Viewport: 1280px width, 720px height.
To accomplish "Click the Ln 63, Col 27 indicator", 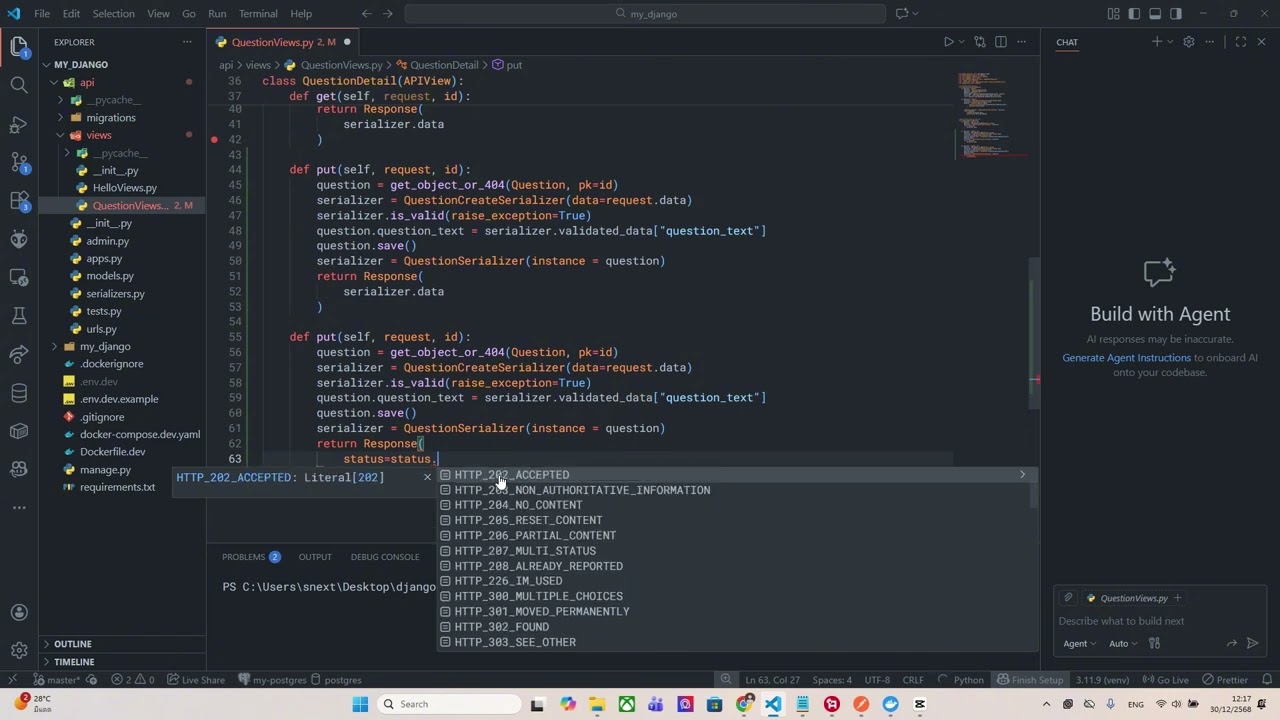I will click(x=772, y=680).
